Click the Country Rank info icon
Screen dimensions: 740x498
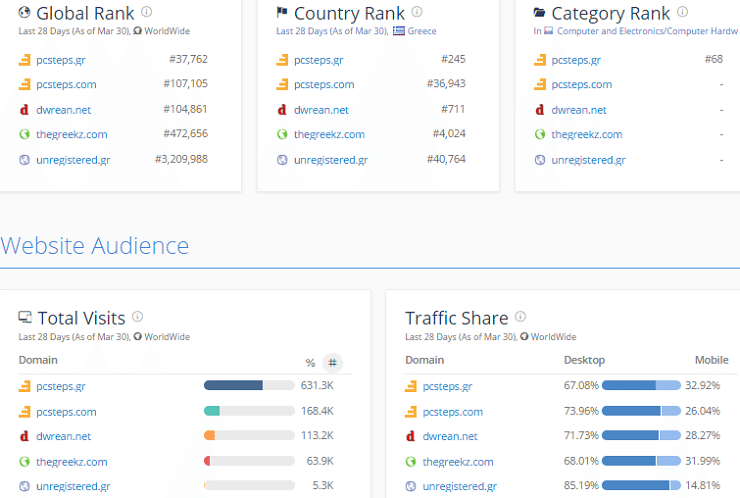pyautogui.click(x=417, y=11)
